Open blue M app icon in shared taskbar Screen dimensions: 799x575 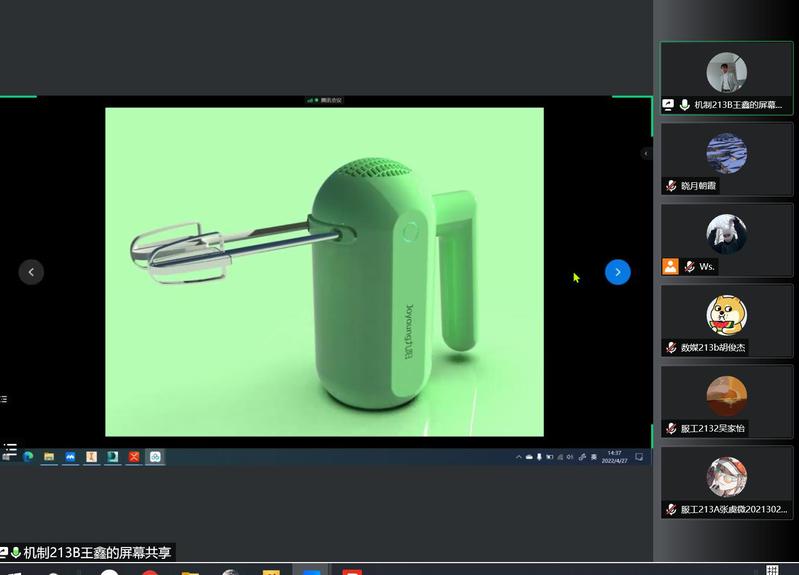pyautogui.click(x=70, y=457)
